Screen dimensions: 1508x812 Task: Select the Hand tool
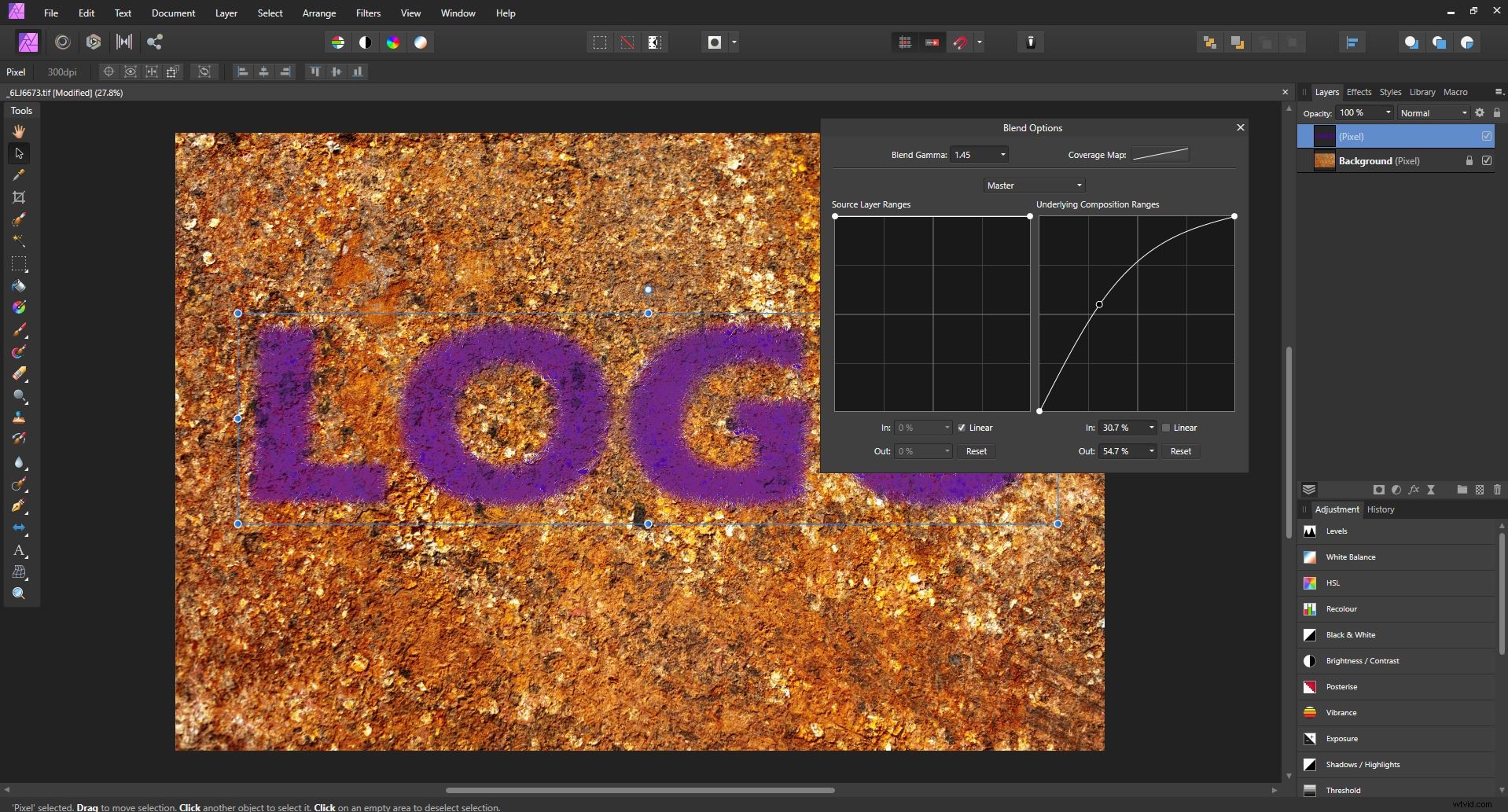click(x=19, y=131)
